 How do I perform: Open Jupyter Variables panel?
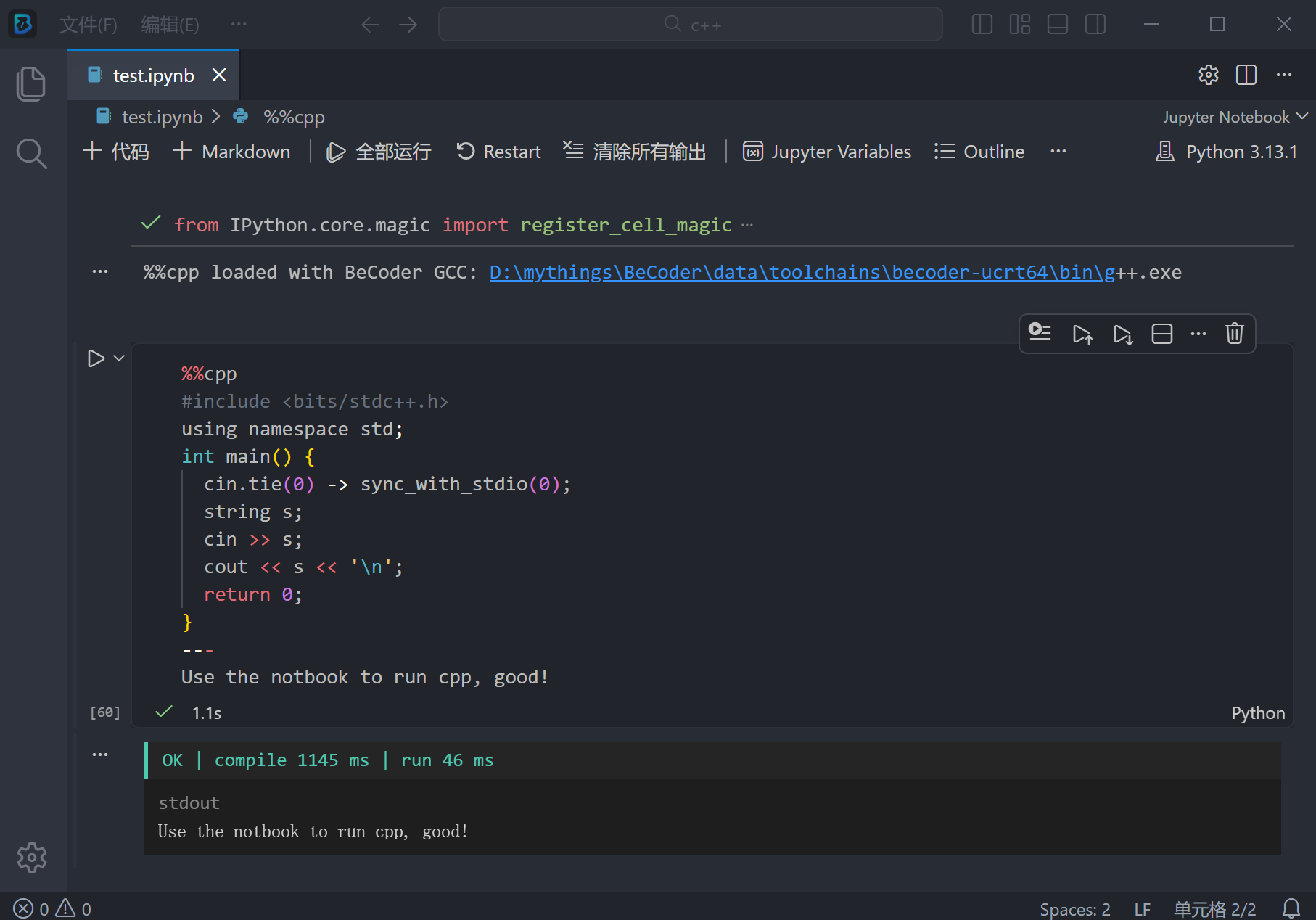coord(827,152)
